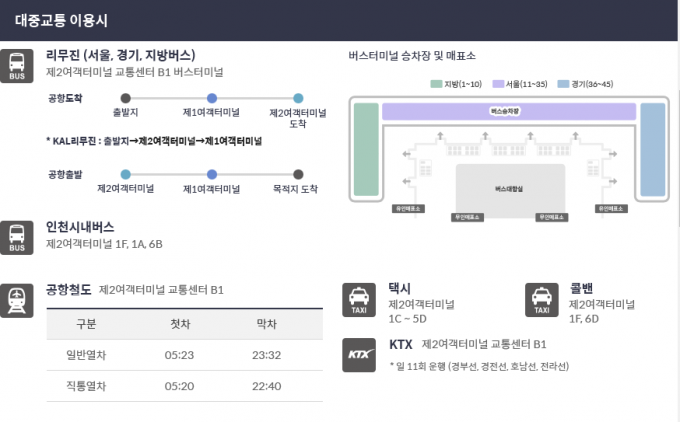Select the 출발지 dot on arrival route
The width and height of the screenshot is (680, 422).
click(x=125, y=98)
